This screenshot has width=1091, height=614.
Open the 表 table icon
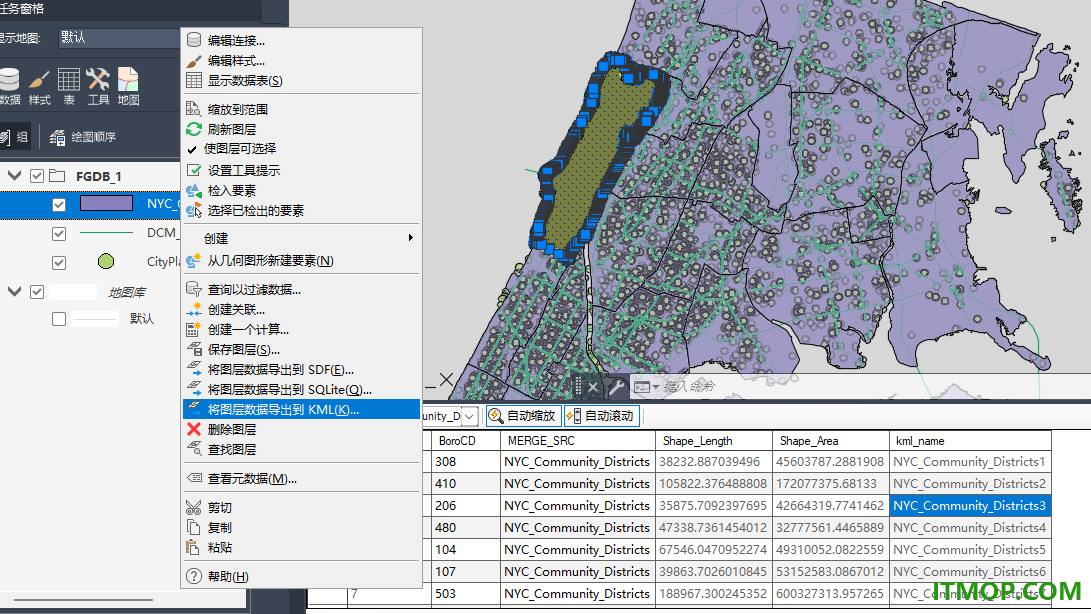pyautogui.click(x=69, y=86)
